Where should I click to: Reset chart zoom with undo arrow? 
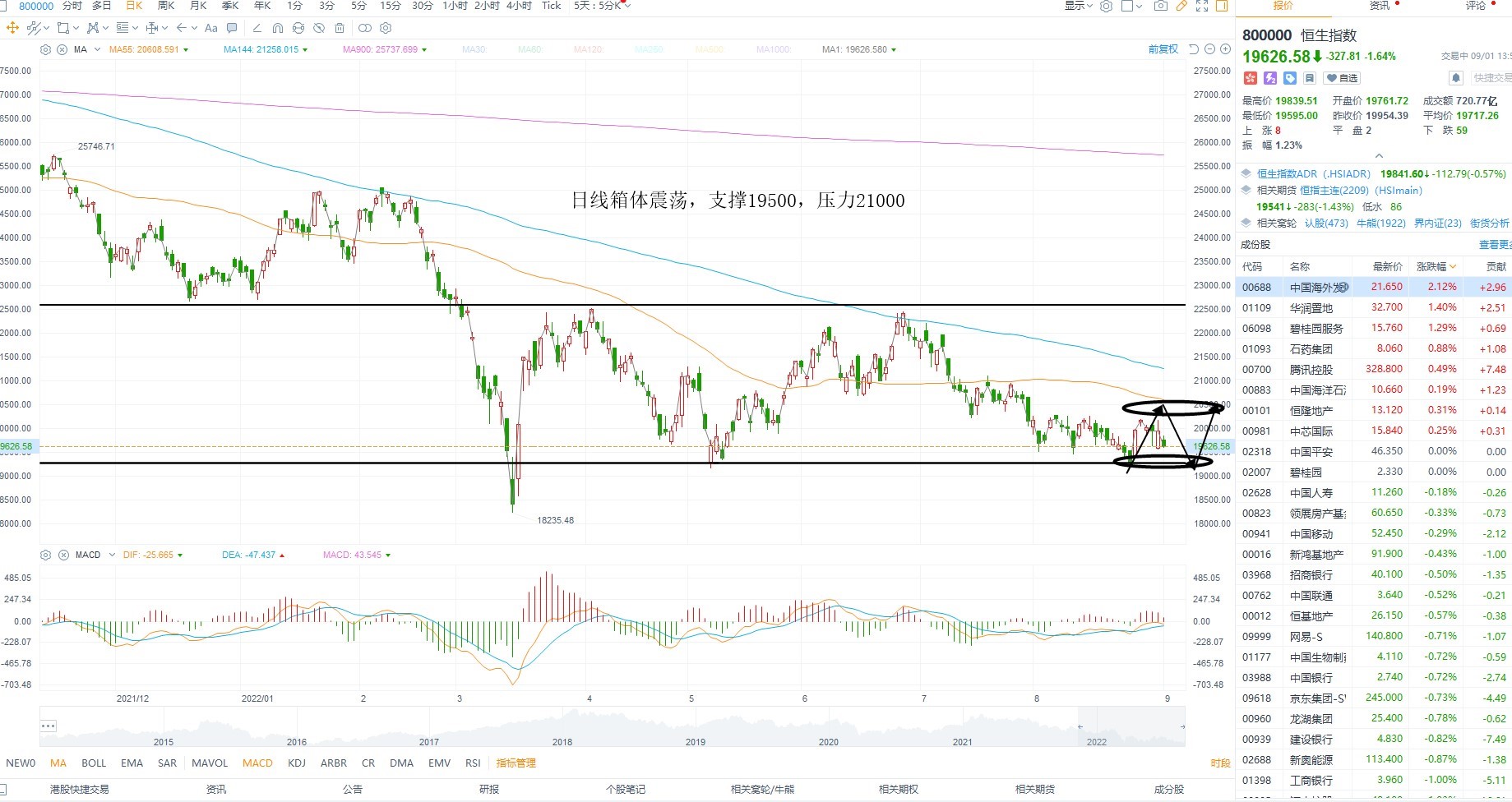coord(1194,49)
